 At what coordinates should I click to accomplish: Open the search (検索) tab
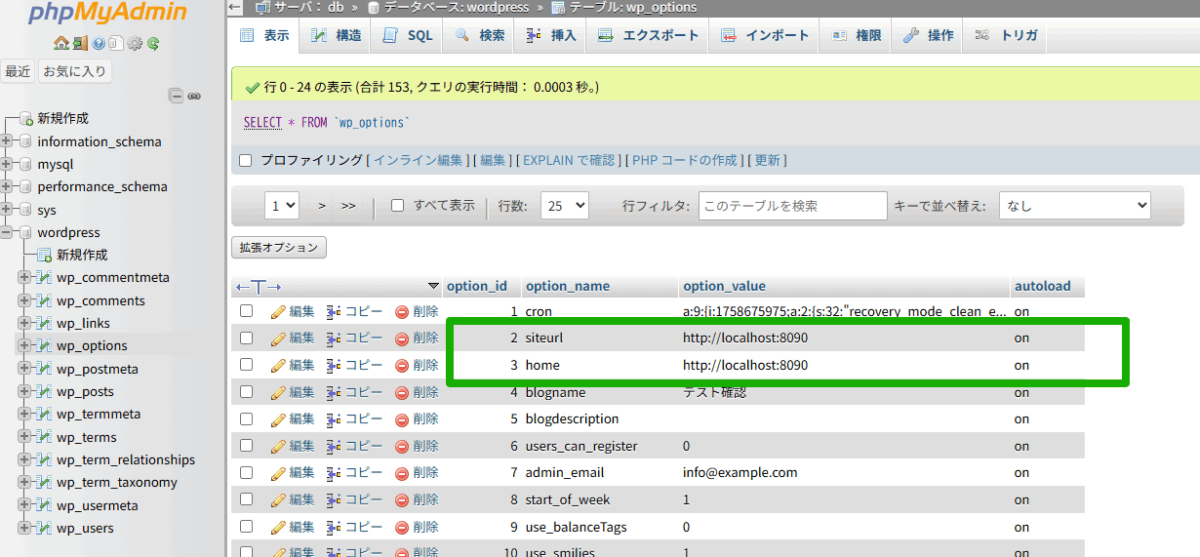pyautogui.click(x=479, y=35)
